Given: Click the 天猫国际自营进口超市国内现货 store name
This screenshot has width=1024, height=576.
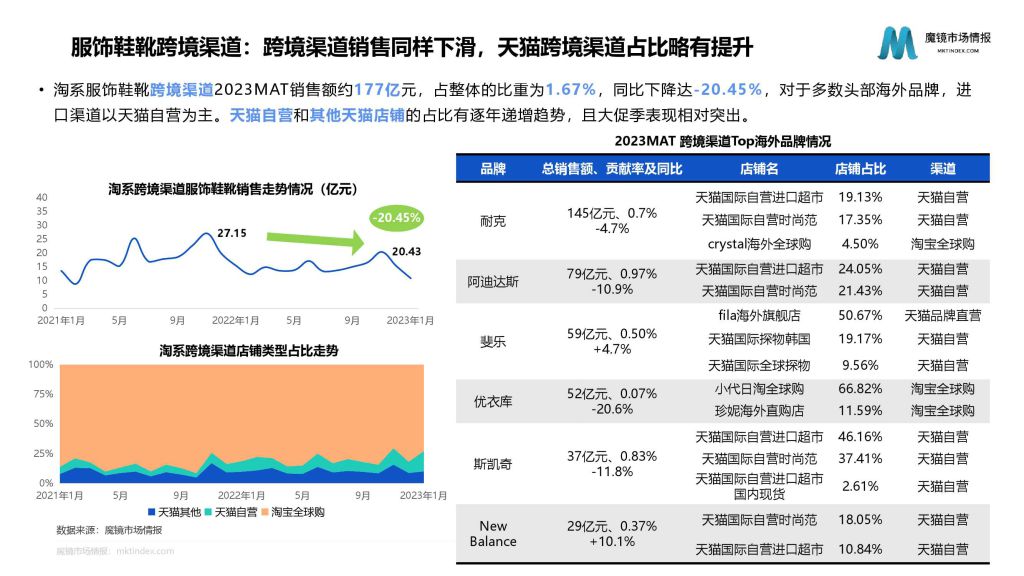Looking at the screenshot, I should (x=759, y=487).
